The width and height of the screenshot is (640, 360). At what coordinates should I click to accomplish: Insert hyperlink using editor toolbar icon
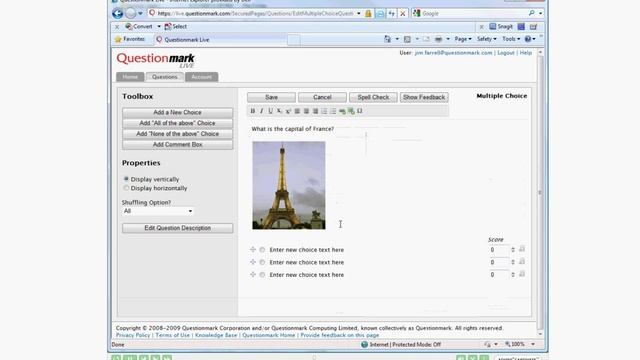coord(342,111)
